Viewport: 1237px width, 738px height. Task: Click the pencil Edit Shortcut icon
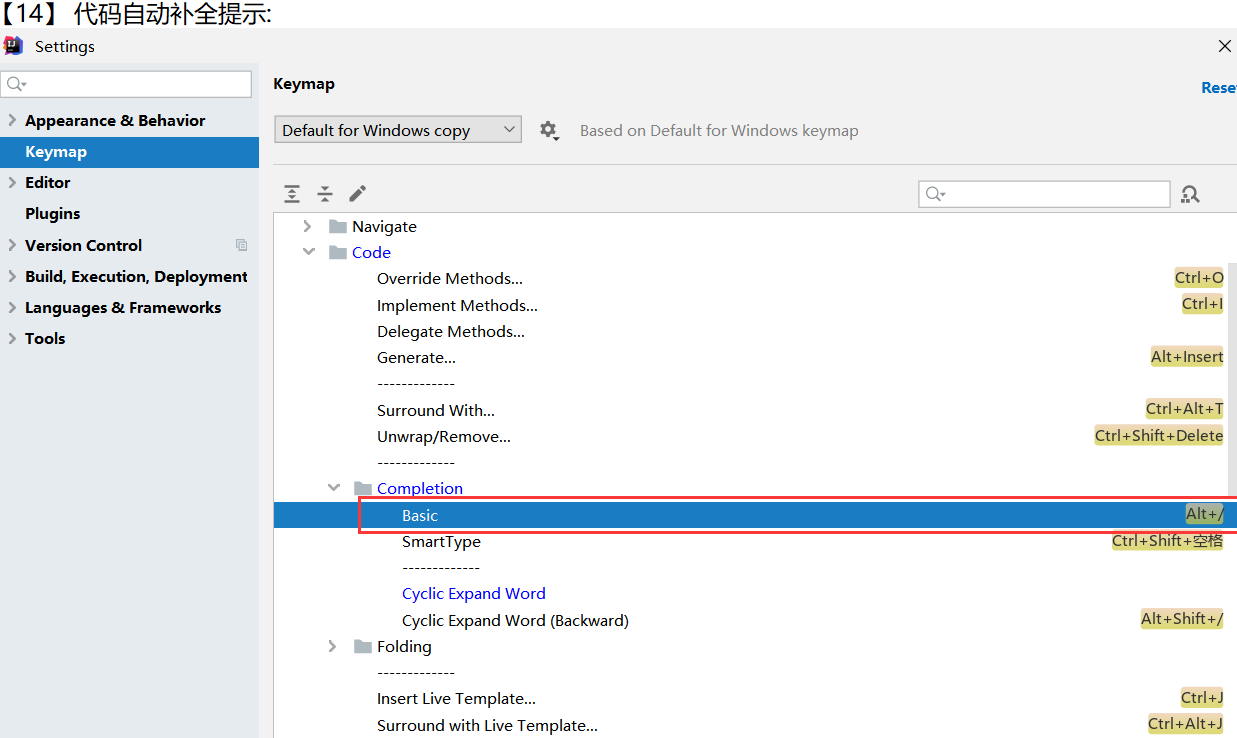tap(358, 194)
